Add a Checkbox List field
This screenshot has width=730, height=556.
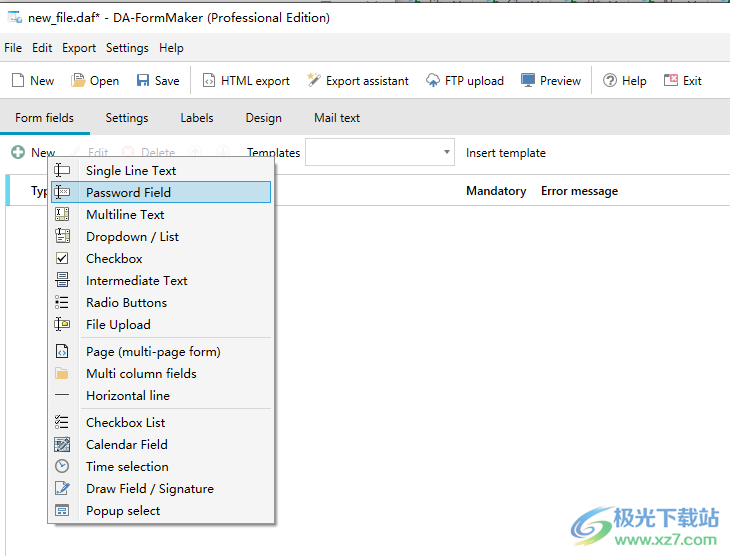pos(125,423)
